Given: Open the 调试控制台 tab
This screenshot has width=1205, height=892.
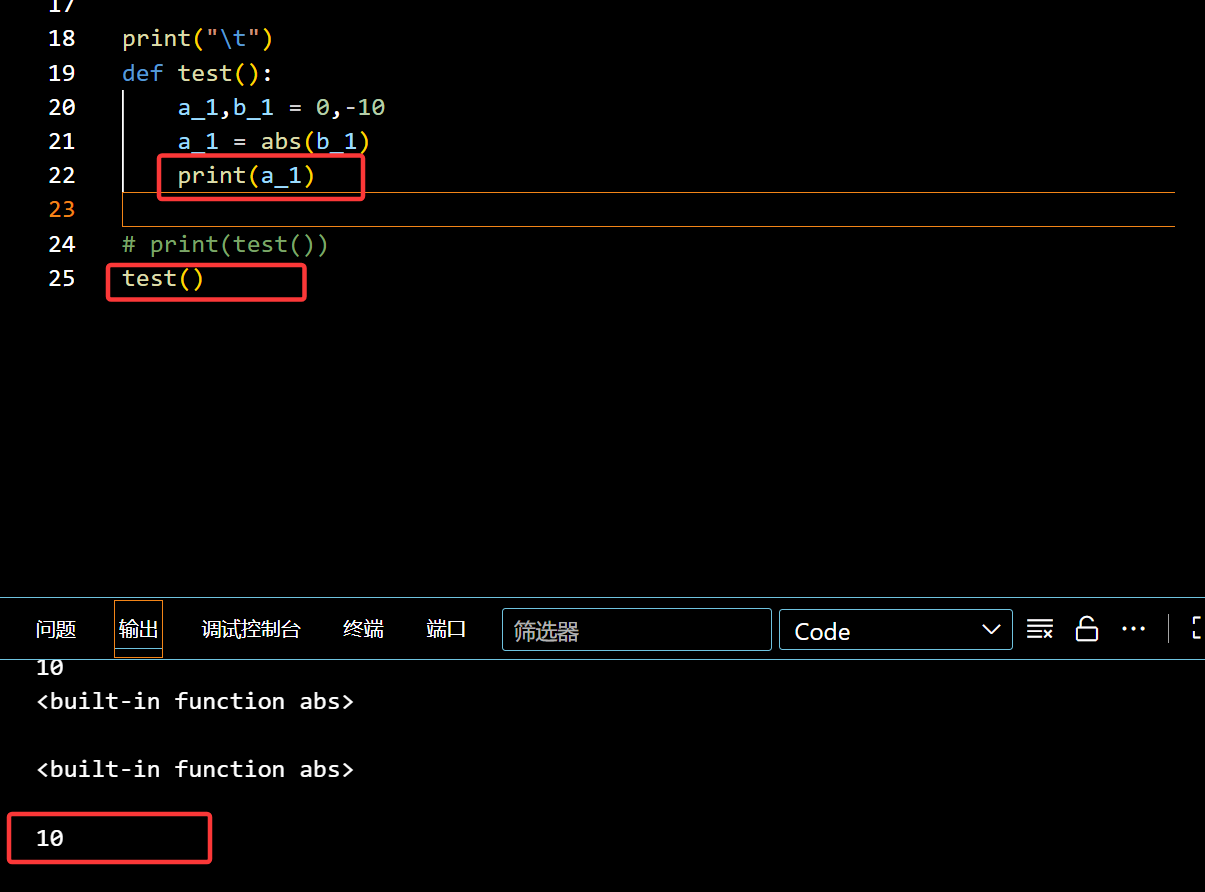Looking at the screenshot, I should point(251,630).
